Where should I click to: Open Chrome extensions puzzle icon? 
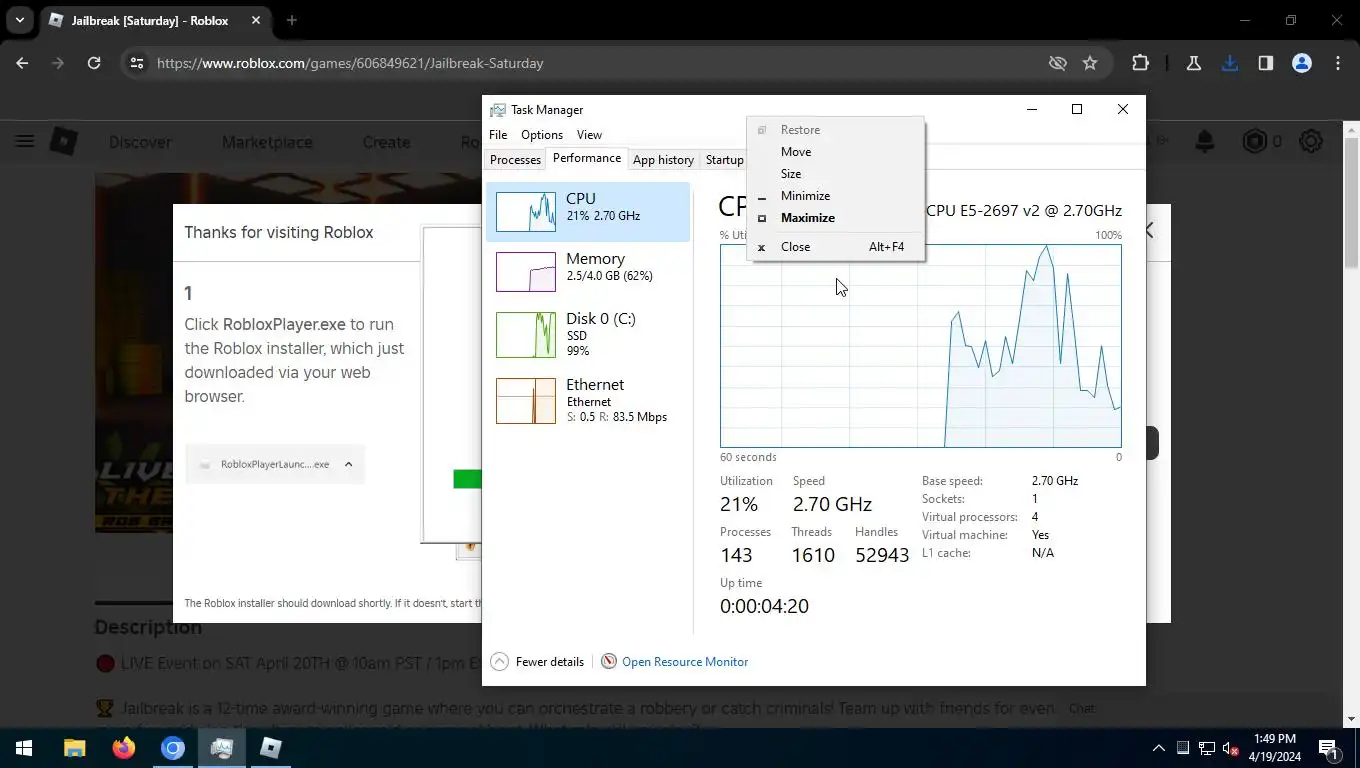tap(1140, 63)
